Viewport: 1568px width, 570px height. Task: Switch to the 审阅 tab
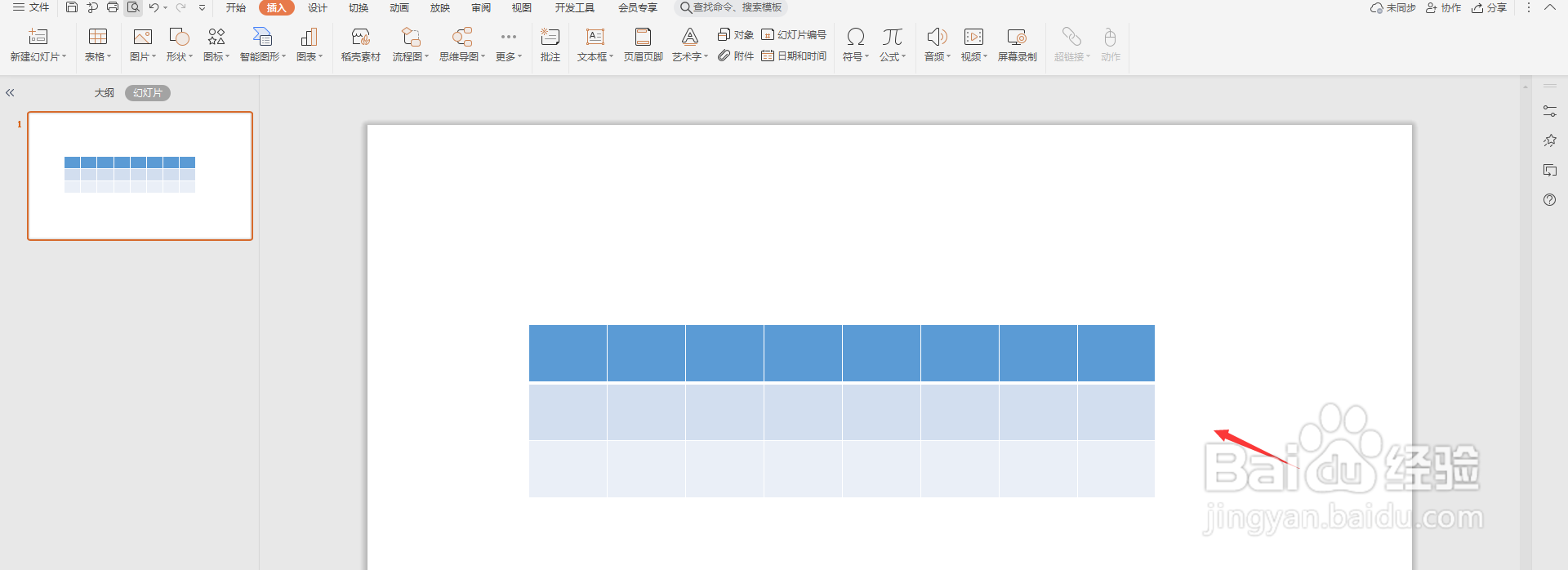coord(481,7)
